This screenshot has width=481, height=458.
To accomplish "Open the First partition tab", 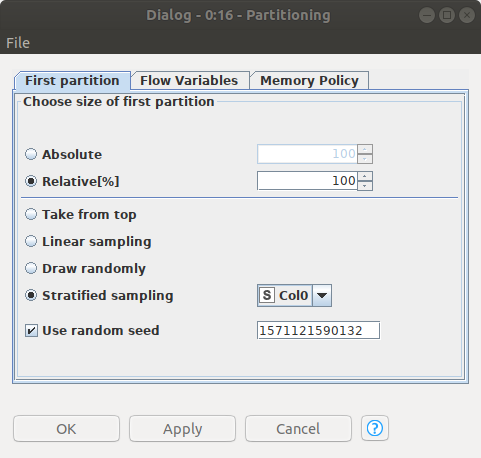I will point(72,81).
